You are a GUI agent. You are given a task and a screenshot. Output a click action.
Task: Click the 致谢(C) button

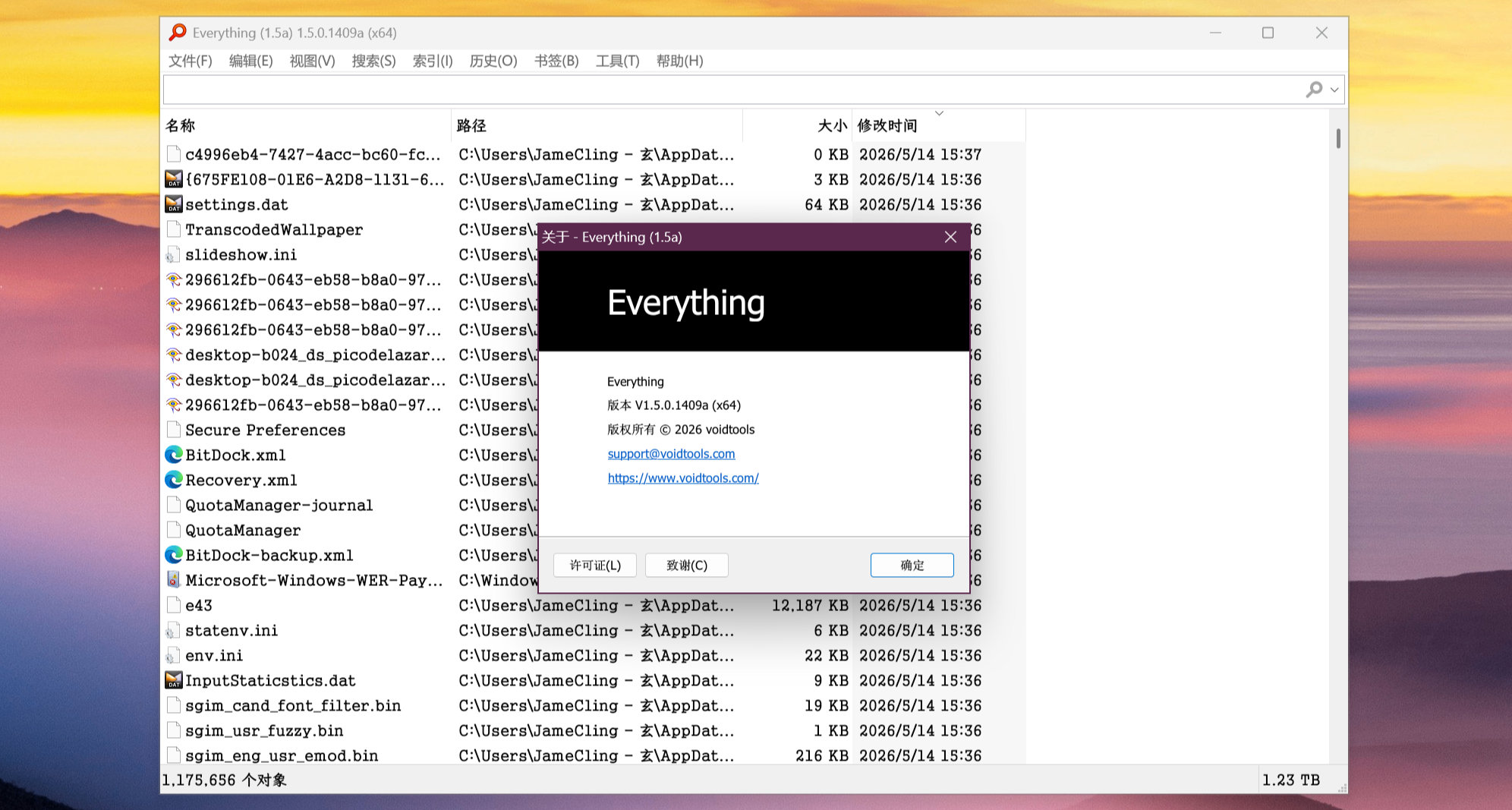687,565
